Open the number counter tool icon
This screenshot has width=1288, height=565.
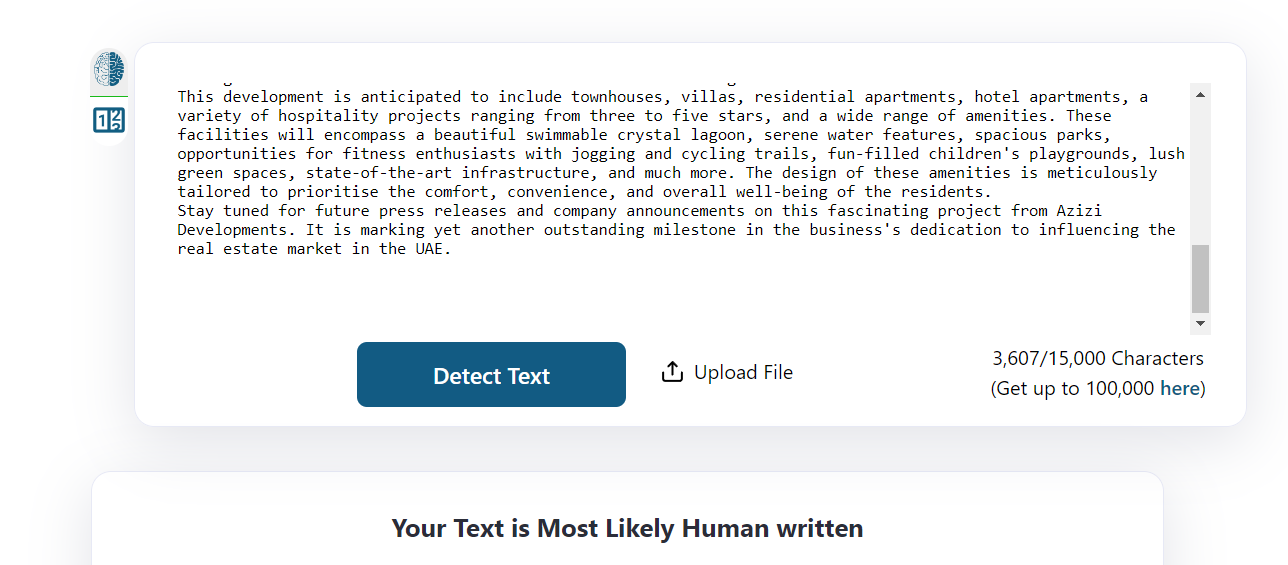109,121
